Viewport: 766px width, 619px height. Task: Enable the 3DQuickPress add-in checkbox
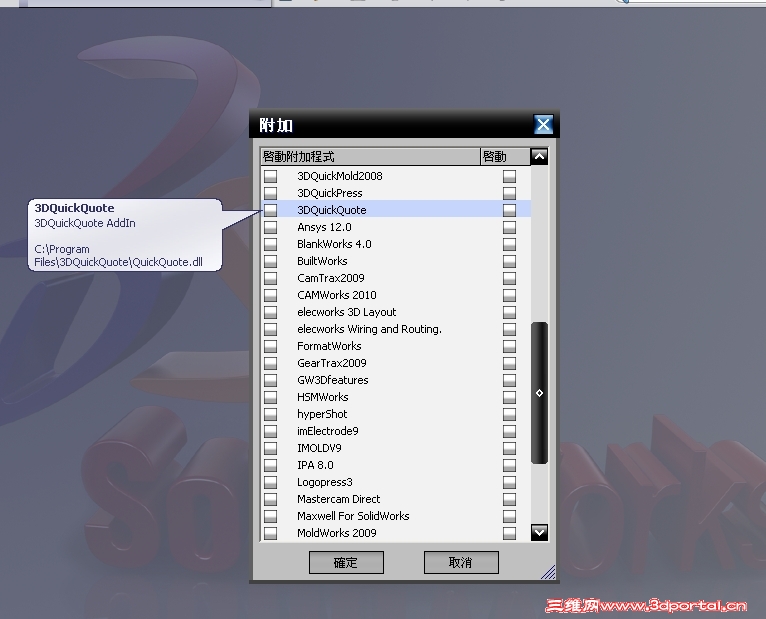click(270, 193)
